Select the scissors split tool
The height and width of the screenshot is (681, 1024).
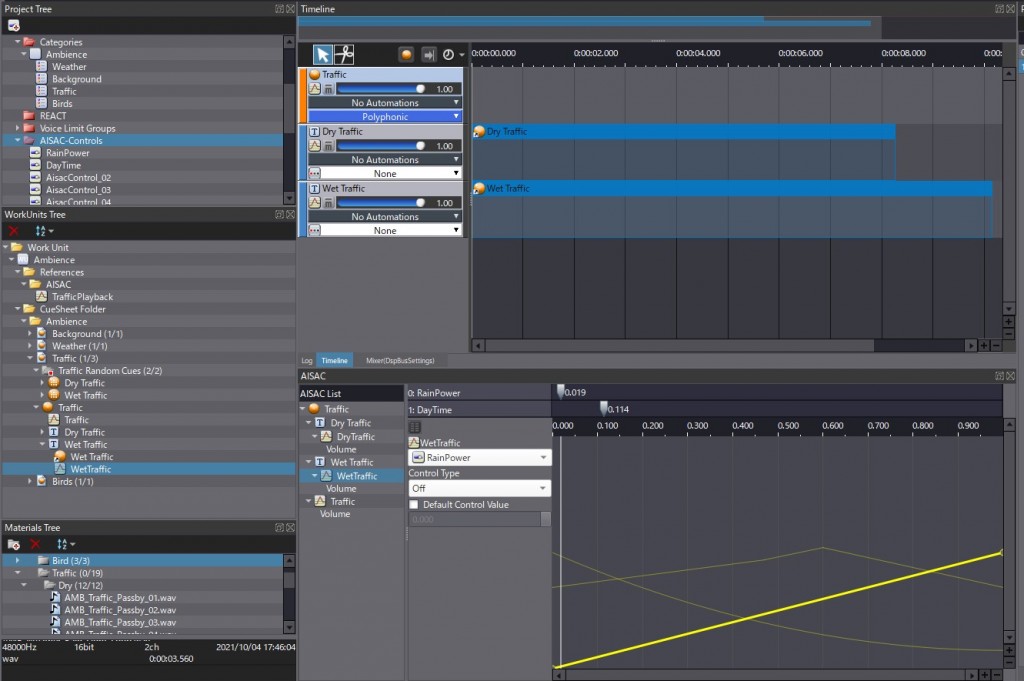(345, 54)
